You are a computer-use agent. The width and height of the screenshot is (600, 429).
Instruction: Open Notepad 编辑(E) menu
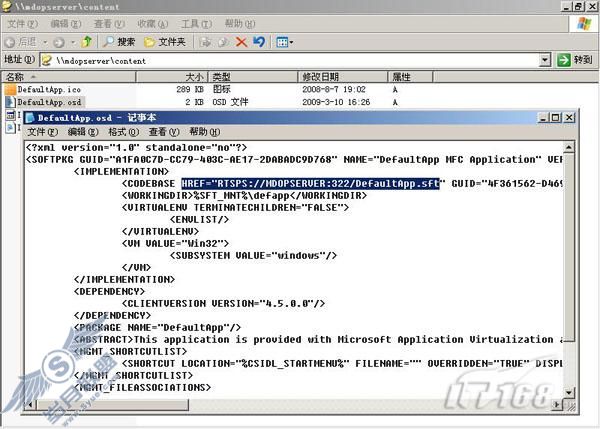tap(83, 132)
